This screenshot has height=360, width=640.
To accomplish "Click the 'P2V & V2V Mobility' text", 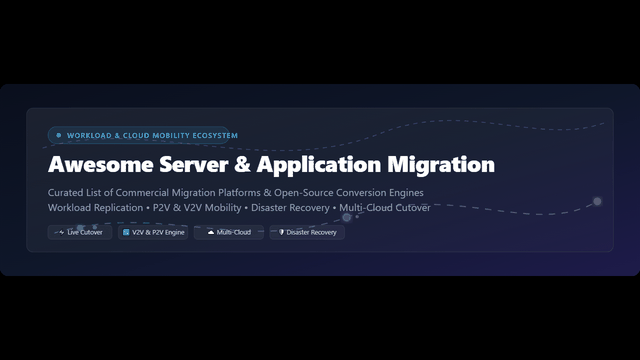I will (x=197, y=208).
